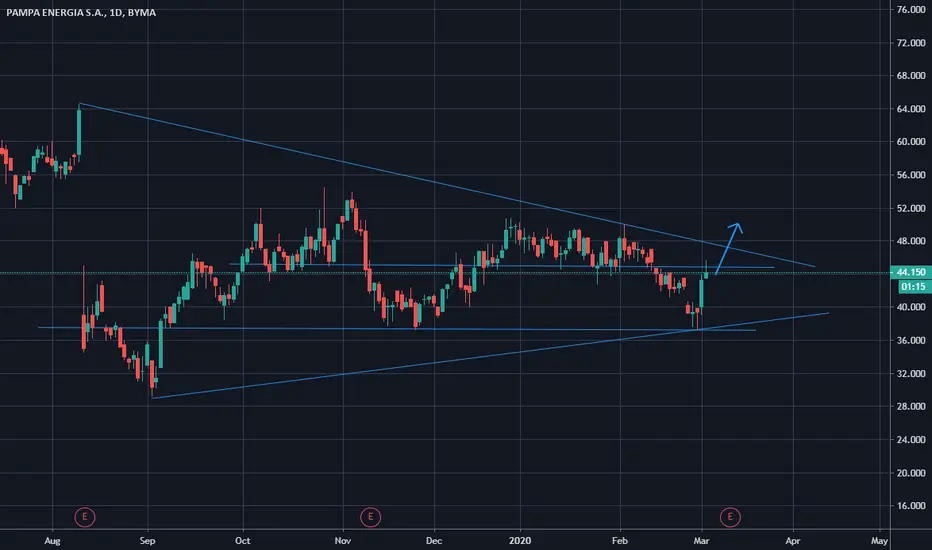Click the 28.000 price axis label
This screenshot has height=550, width=932.
tap(911, 406)
